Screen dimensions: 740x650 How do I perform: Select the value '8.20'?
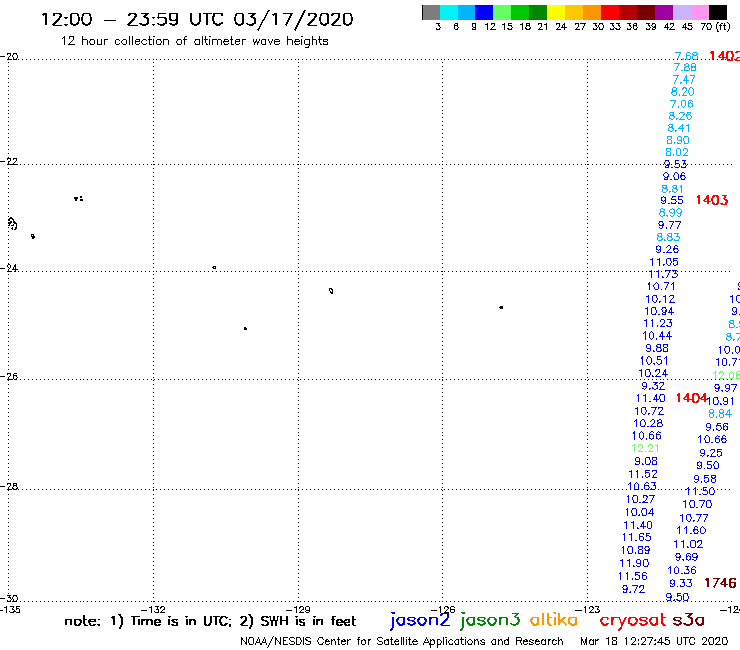click(682, 92)
